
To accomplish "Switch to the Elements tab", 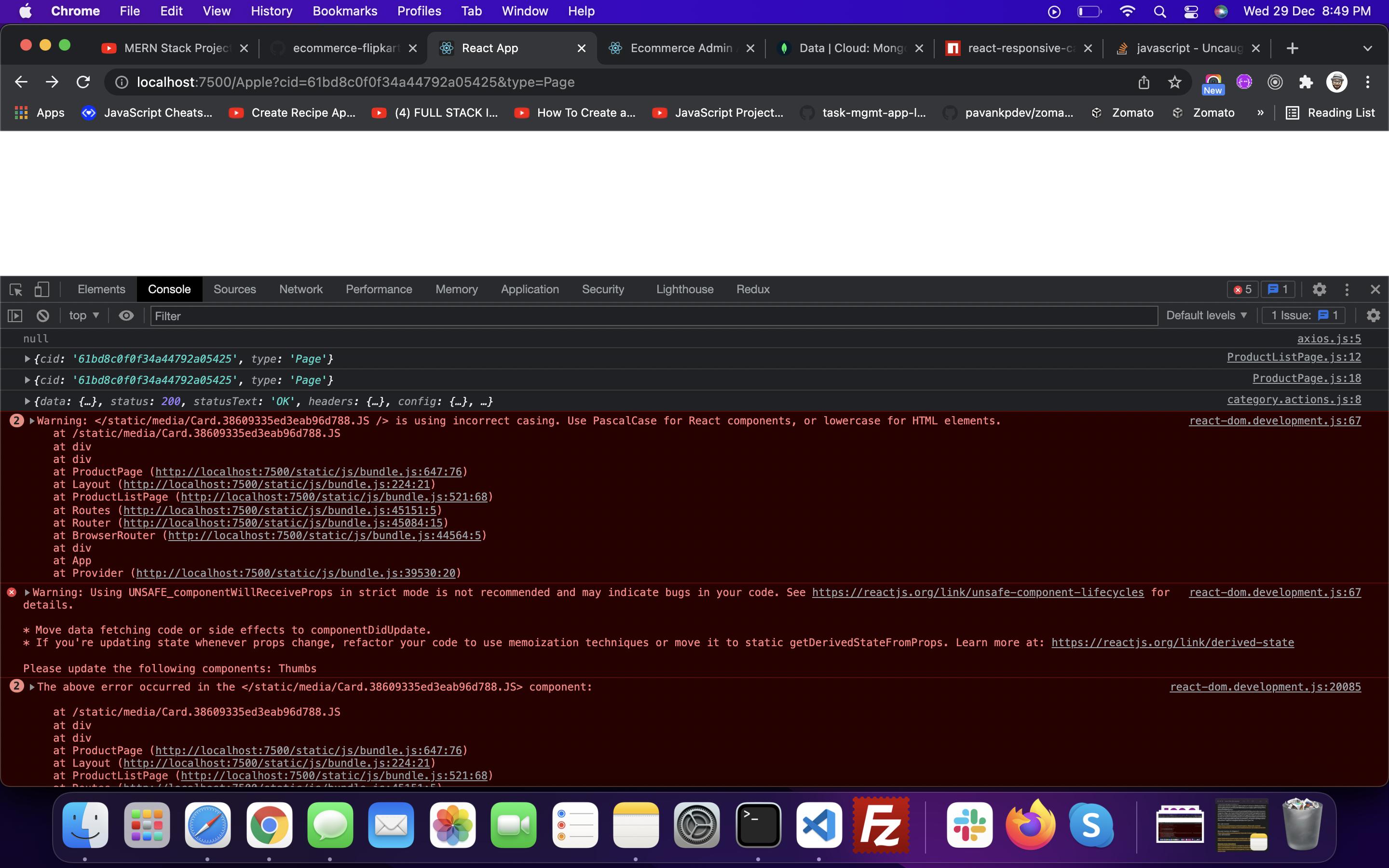I will tap(102, 289).
